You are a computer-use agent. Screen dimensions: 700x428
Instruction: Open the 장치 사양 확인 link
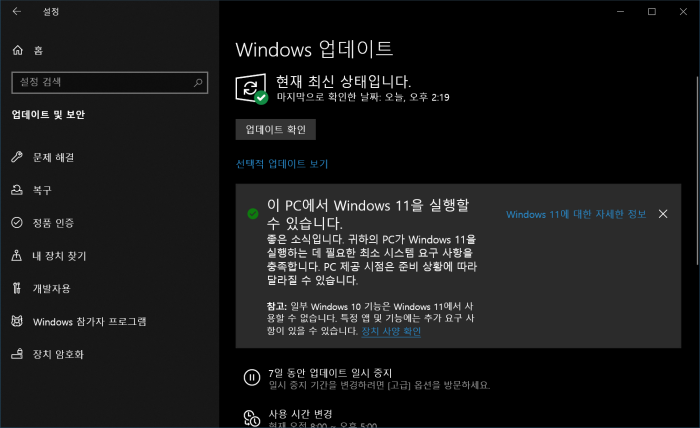[391, 331]
